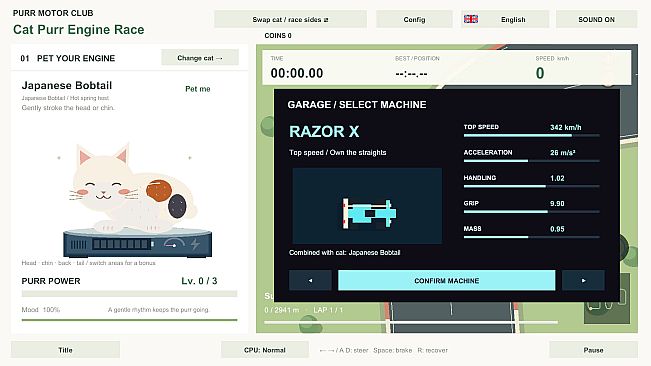Screen dimensions: 651x366
Task: Click the gauge dial on the engine base
Action: [174, 244]
